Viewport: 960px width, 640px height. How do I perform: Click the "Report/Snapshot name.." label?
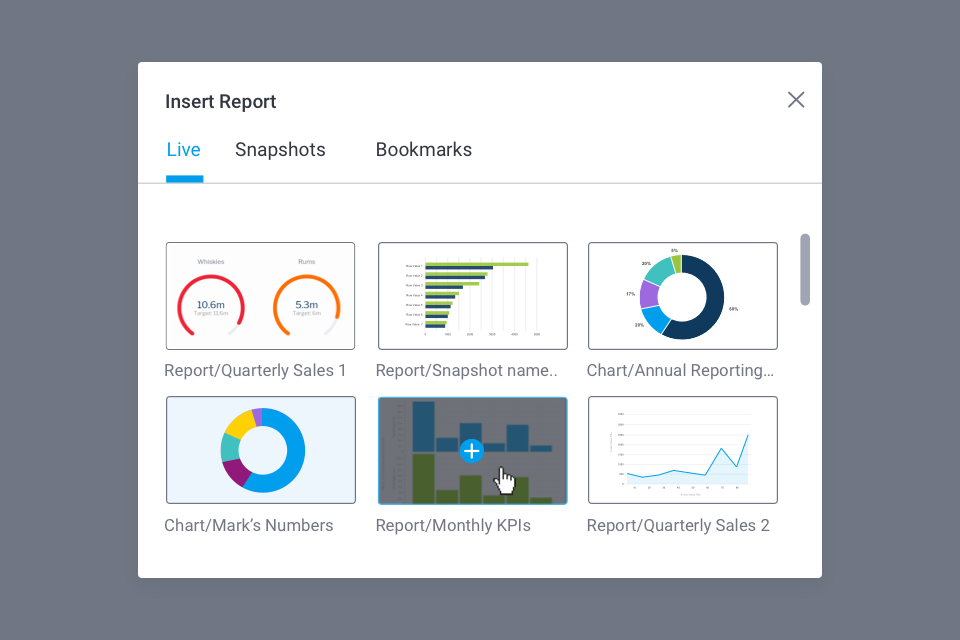467,371
